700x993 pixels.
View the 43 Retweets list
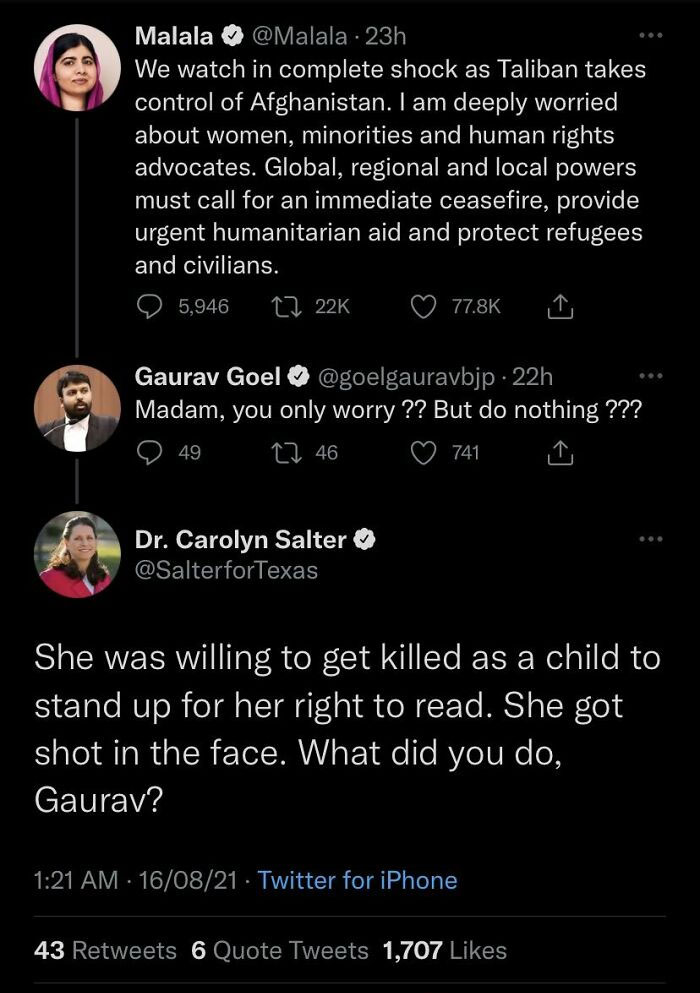(105, 950)
